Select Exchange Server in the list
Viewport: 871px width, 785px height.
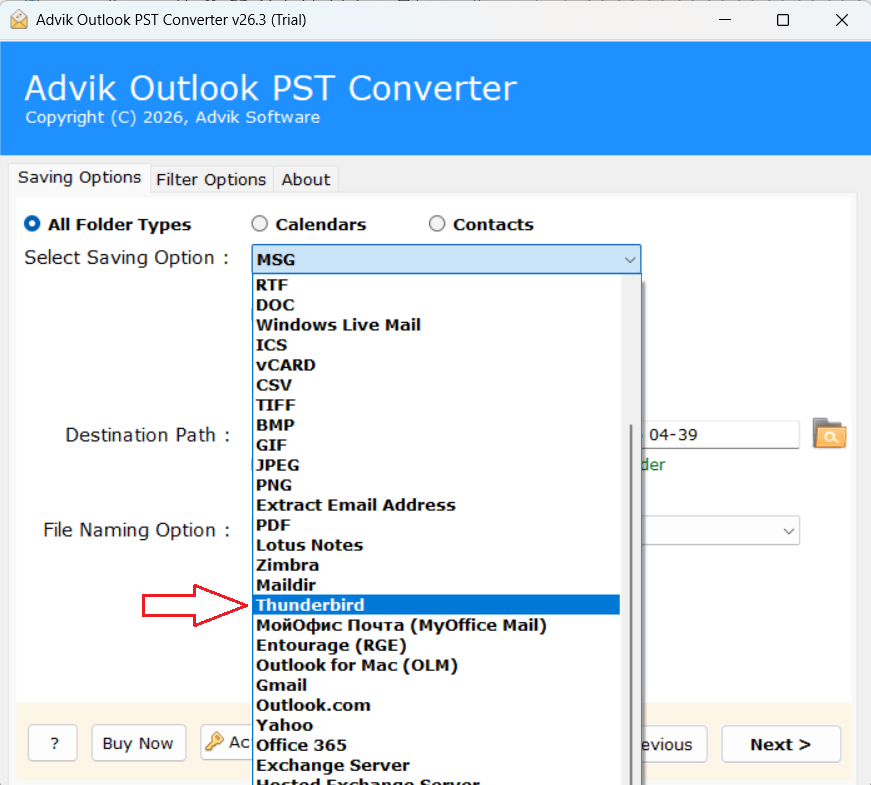tap(437, 765)
